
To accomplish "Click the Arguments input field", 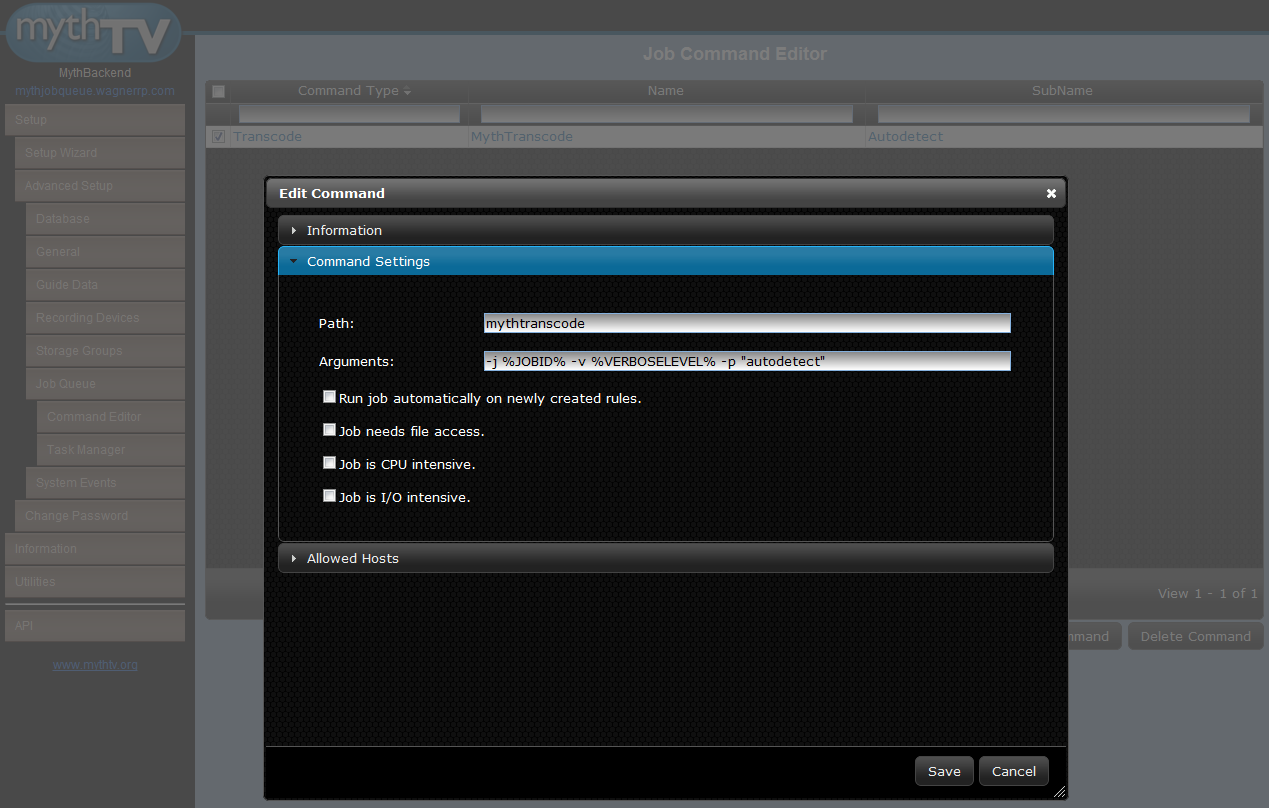I will [746, 361].
